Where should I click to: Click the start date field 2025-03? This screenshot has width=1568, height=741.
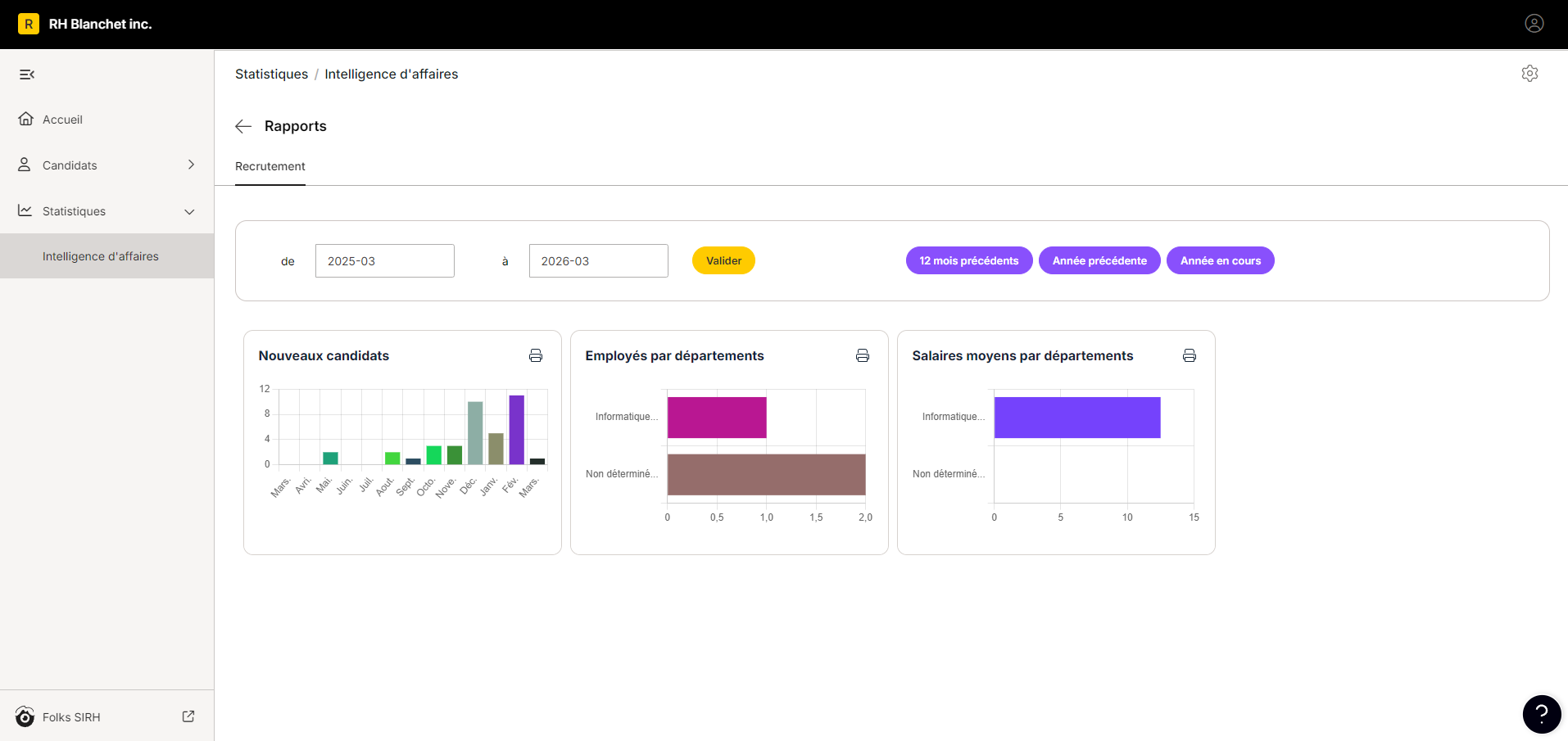point(385,260)
